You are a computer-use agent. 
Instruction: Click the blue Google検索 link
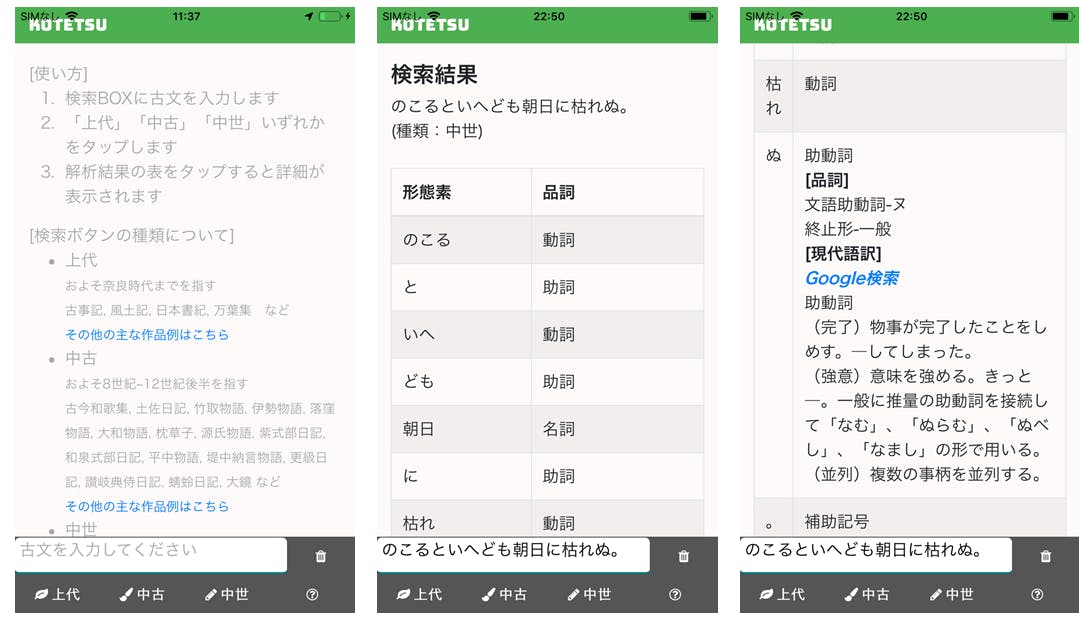tap(851, 278)
